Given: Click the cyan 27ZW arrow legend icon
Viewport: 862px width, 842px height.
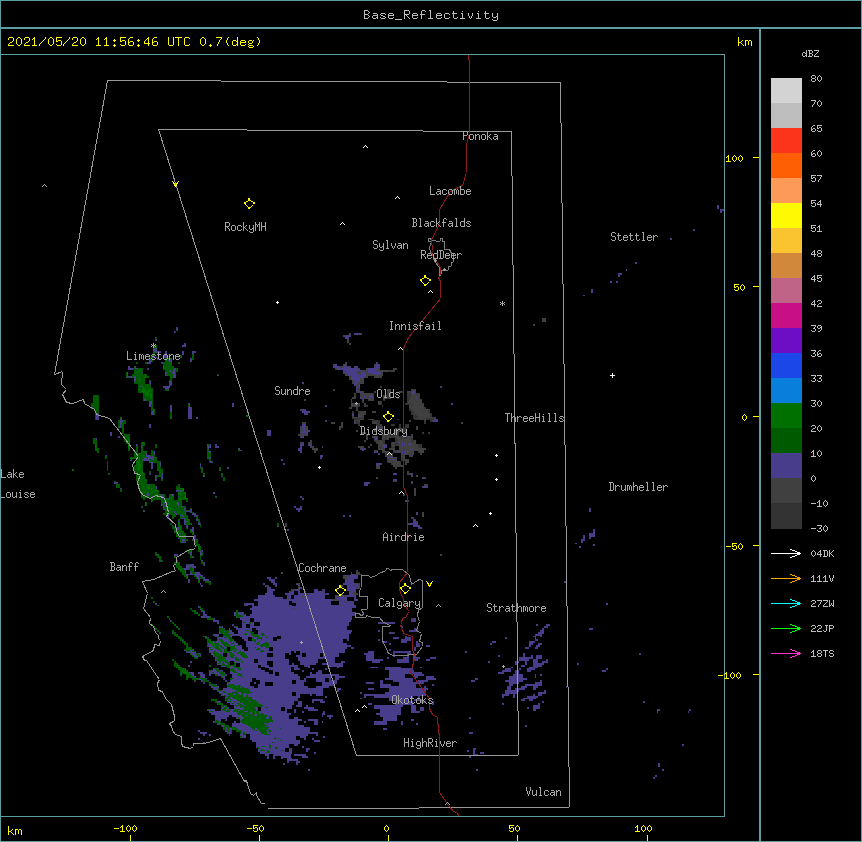Looking at the screenshot, I should pos(786,603).
